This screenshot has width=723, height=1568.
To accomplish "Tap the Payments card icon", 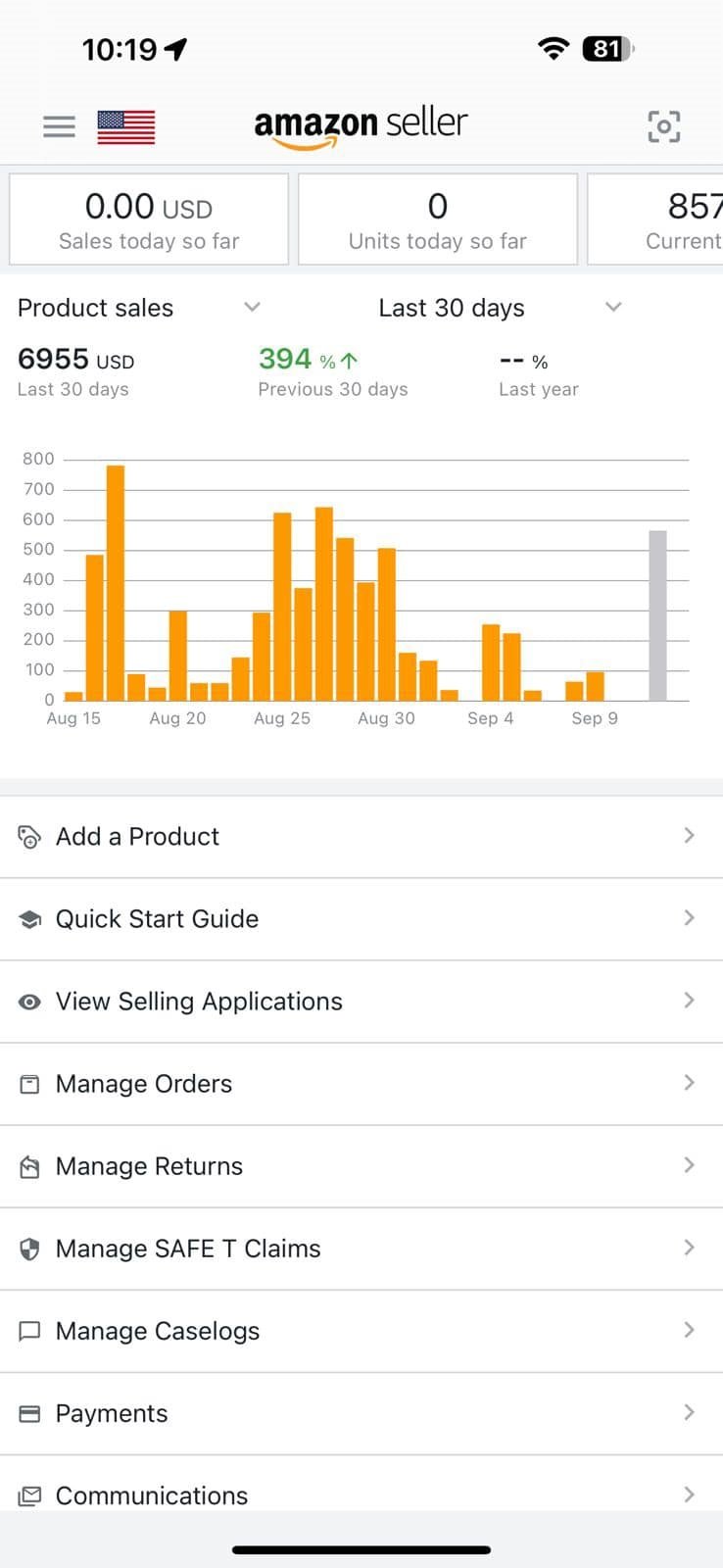I will [29, 1413].
